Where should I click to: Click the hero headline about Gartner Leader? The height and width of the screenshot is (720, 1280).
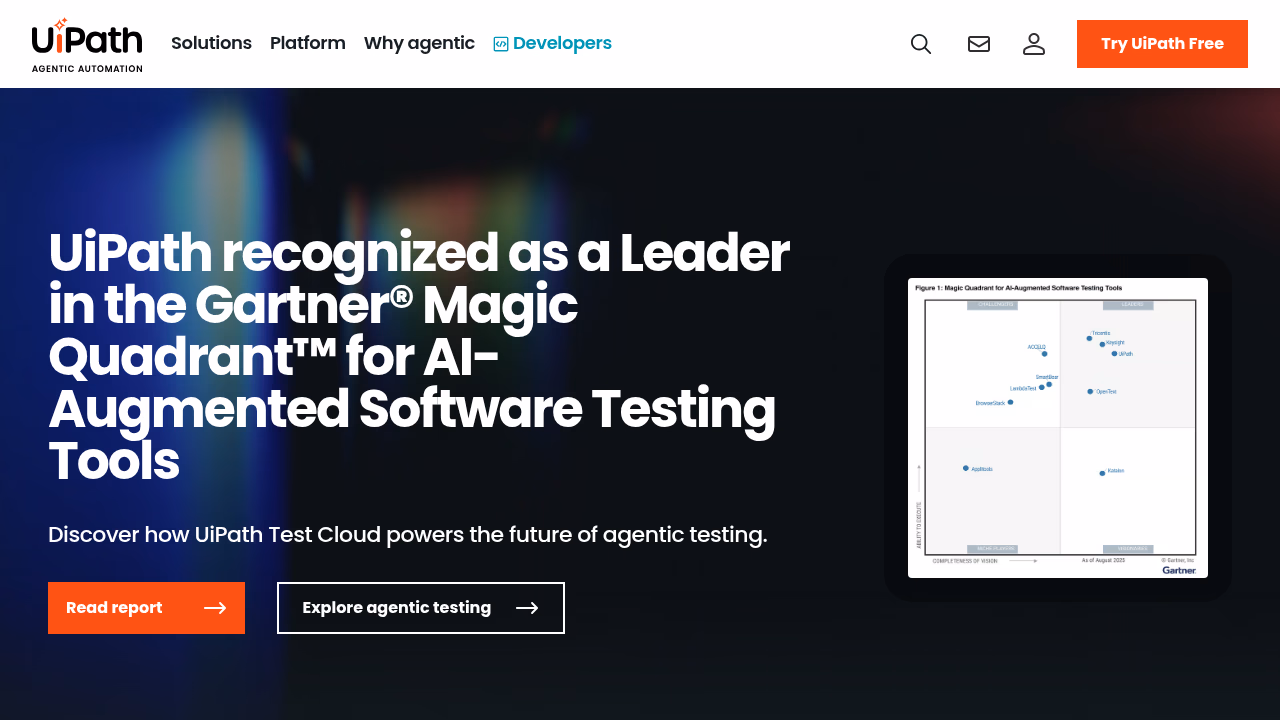pyautogui.click(x=419, y=357)
